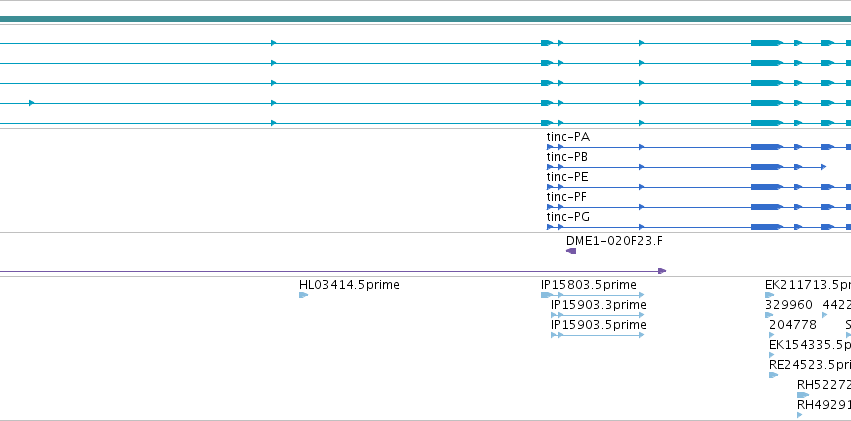Select the tinc-PF transcript label
851x421 pixels.
point(567,197)
